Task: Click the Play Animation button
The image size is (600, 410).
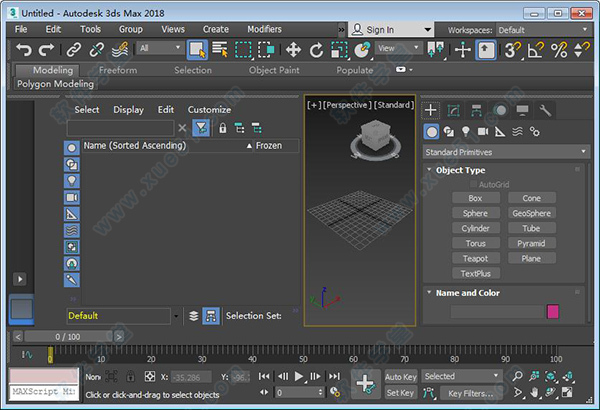Action: pyautogui.click(x=299, y=377)
